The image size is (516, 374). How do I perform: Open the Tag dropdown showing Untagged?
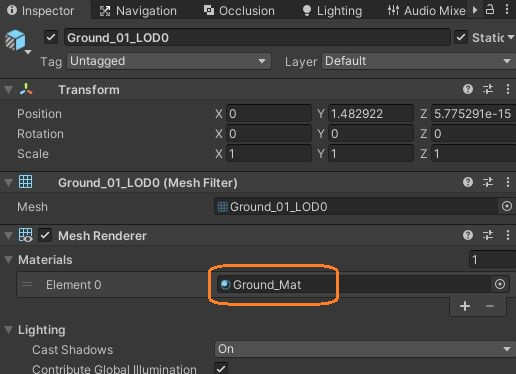169,61
